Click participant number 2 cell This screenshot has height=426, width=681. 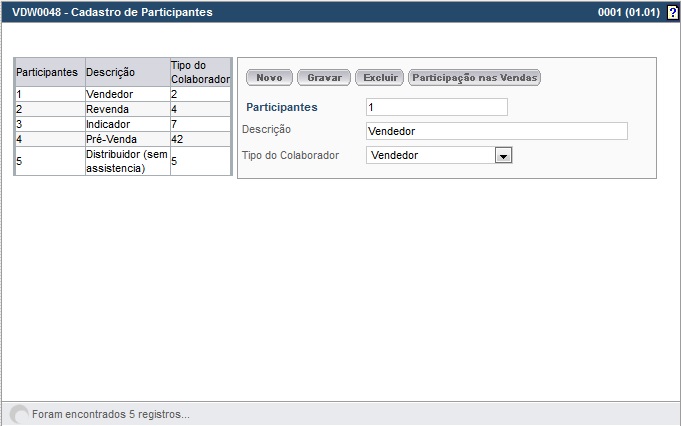tap(50, 109)
